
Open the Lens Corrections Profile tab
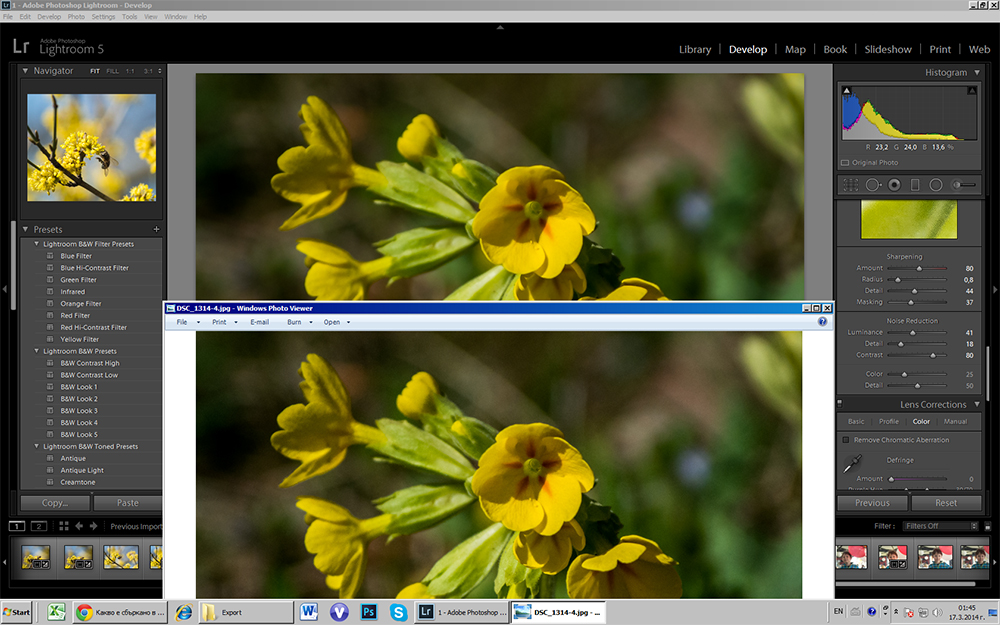888,422
